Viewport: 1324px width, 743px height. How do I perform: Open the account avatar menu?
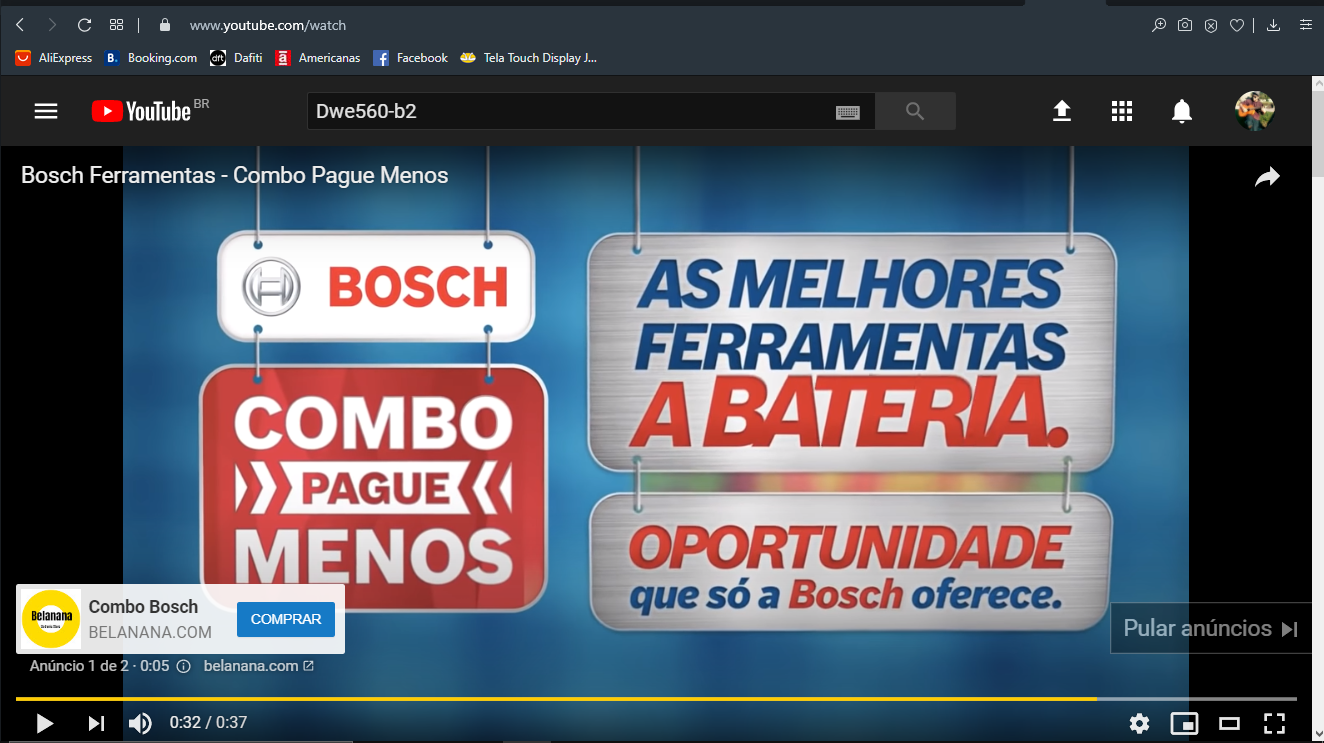pyautogui.click(x=1255, y=111)
